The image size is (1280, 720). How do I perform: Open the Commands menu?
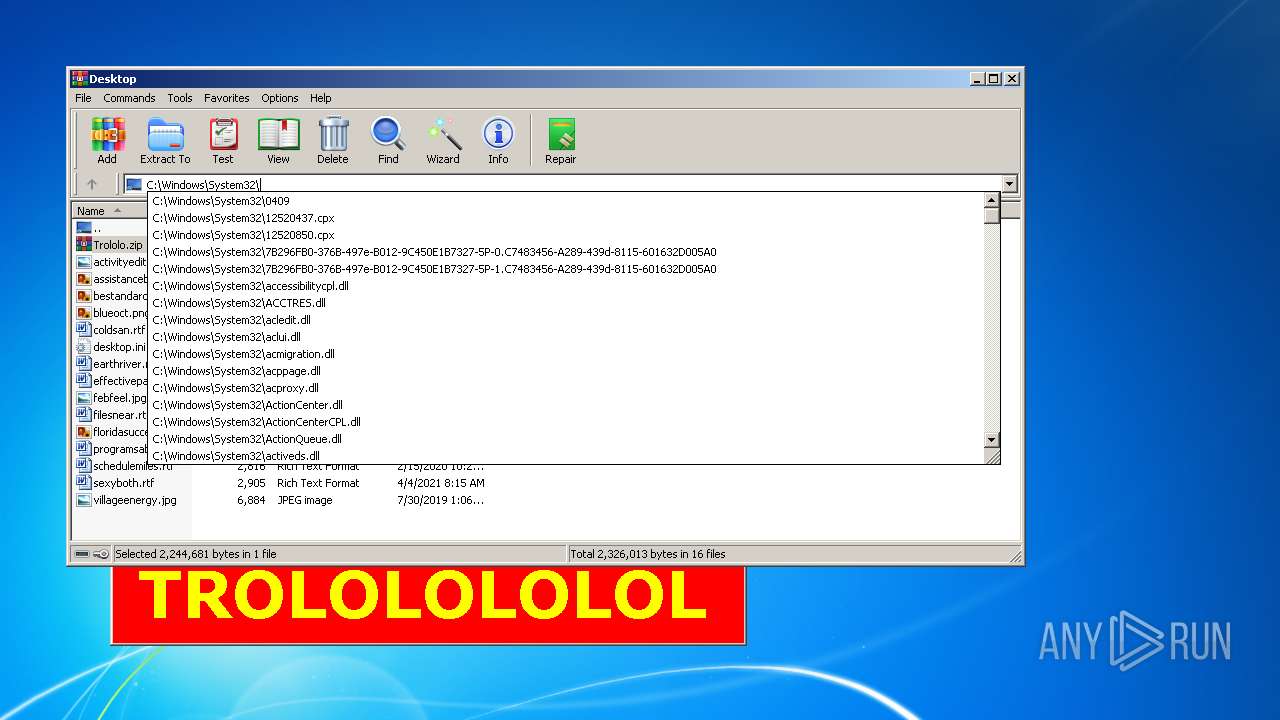point(129,98)
